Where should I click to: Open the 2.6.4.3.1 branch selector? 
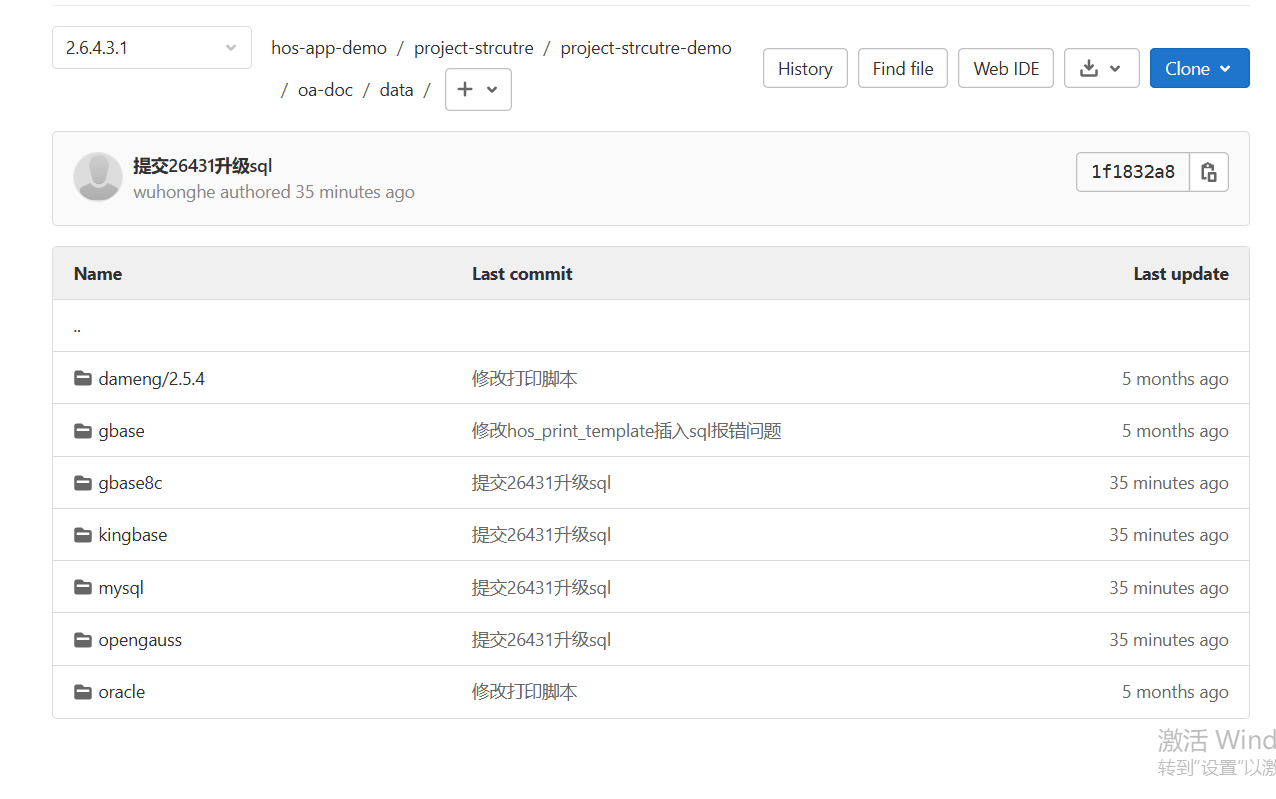[151, 48]
